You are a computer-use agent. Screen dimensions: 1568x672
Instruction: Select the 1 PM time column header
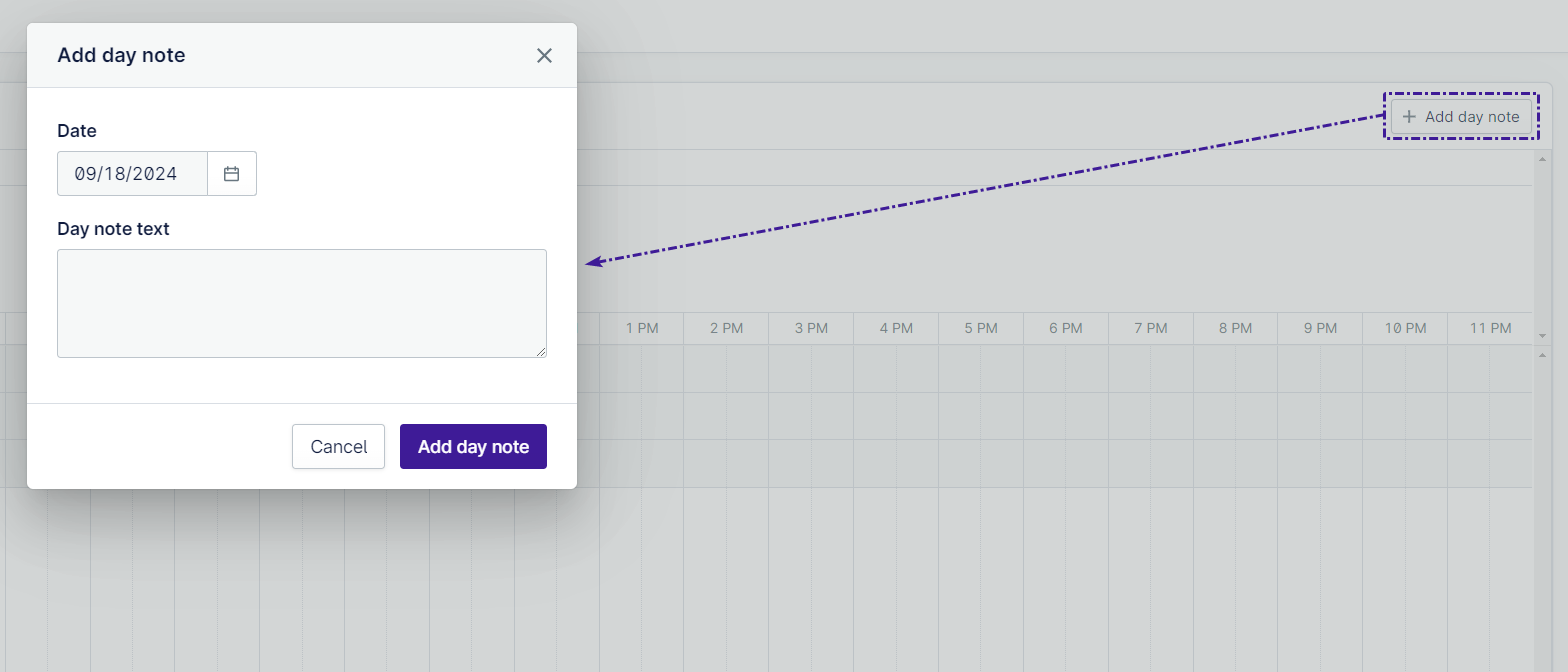642,328
